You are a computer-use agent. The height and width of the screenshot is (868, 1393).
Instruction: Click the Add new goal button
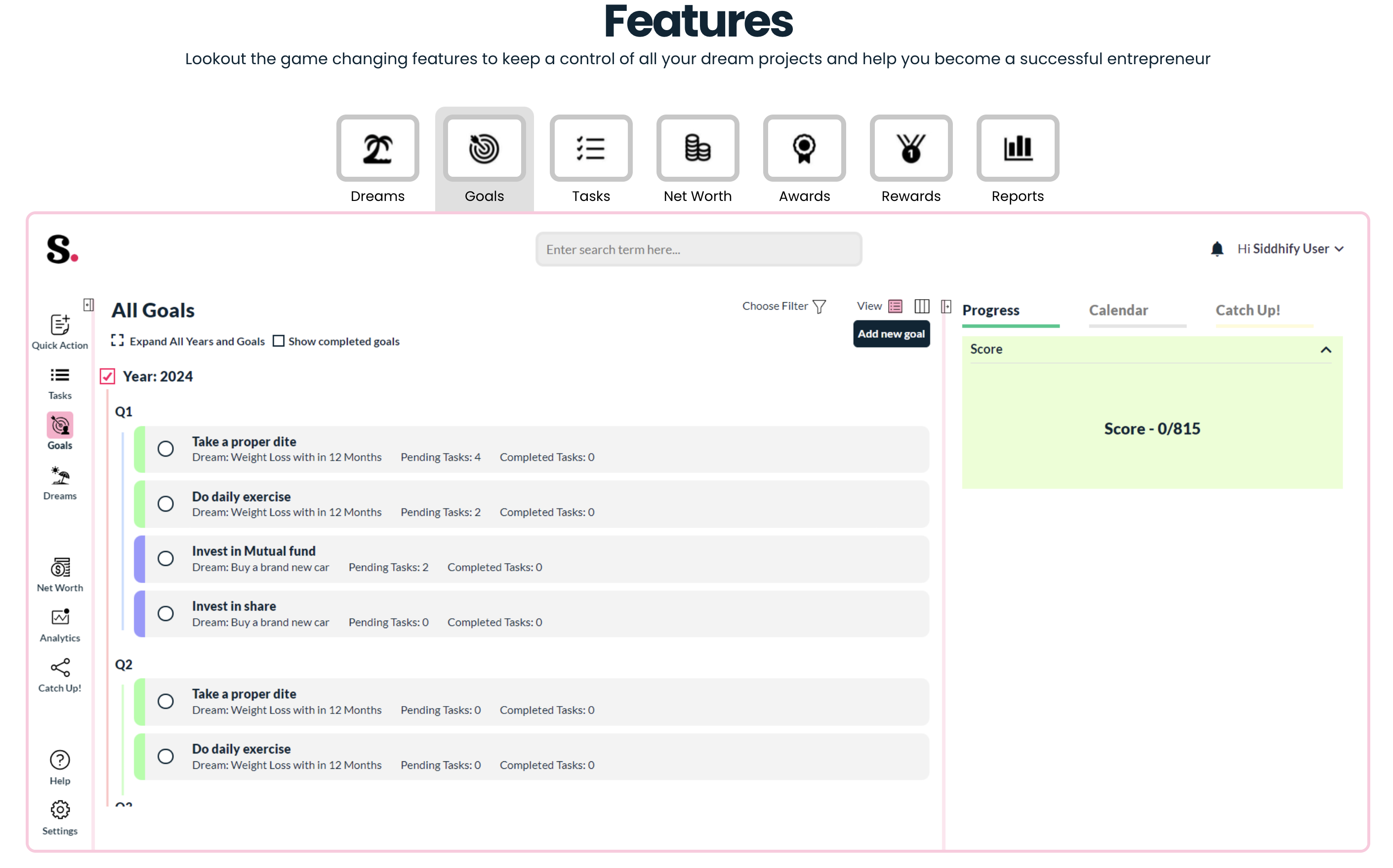pyautogui.click(x=891, y=334)
